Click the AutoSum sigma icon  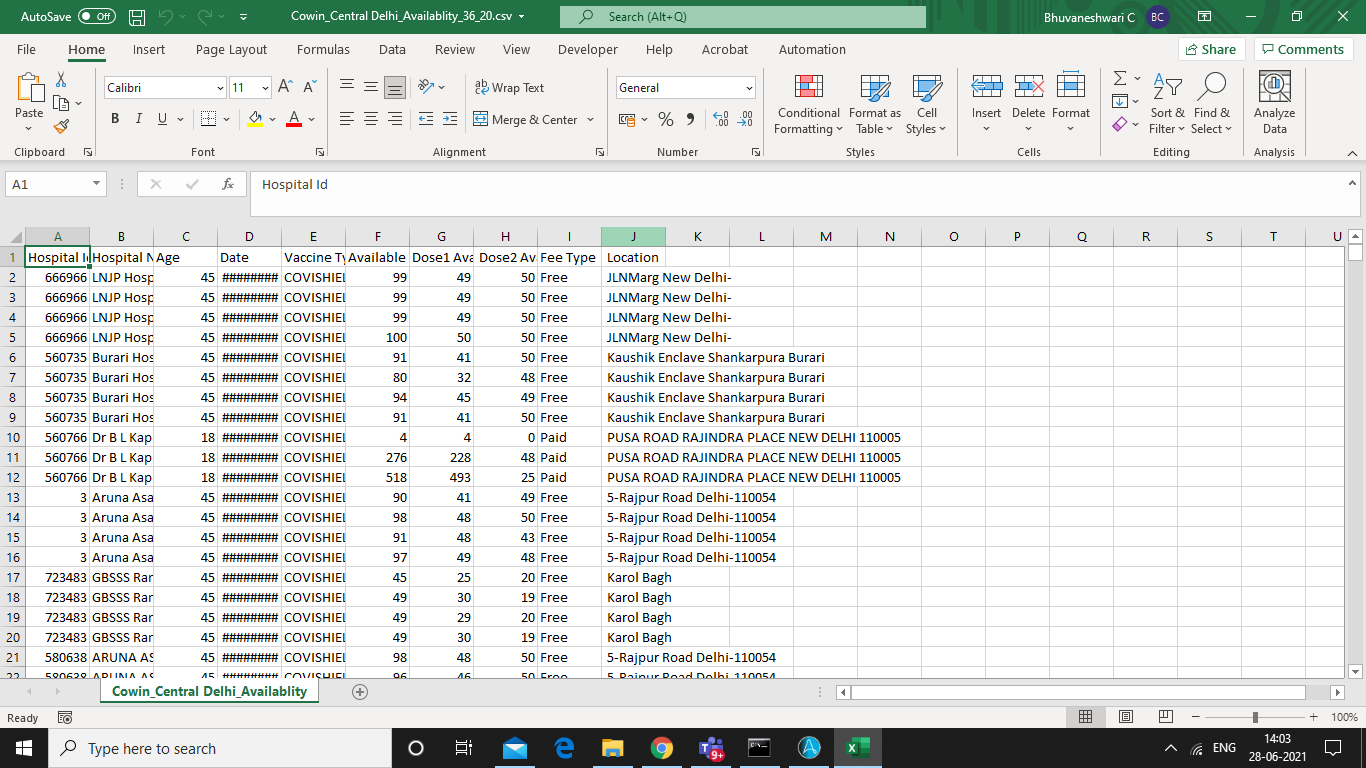point(1120,78)
